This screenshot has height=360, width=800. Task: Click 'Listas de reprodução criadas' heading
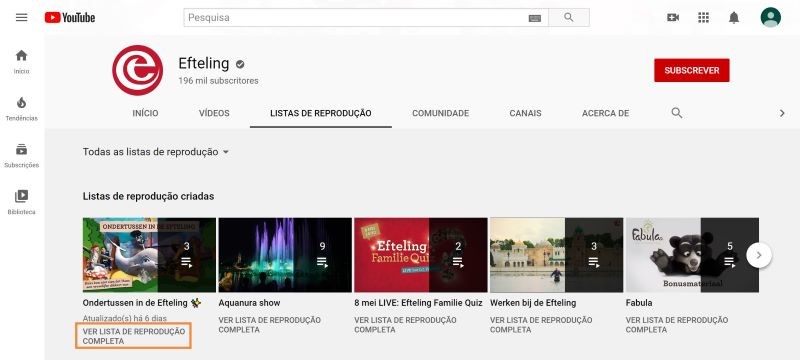click(x=148, y=196)
